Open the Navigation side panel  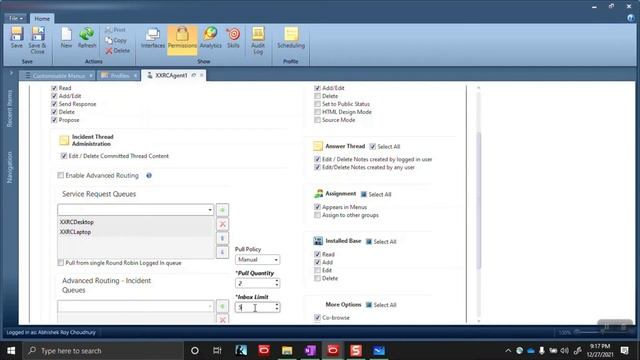click(10, 167)
